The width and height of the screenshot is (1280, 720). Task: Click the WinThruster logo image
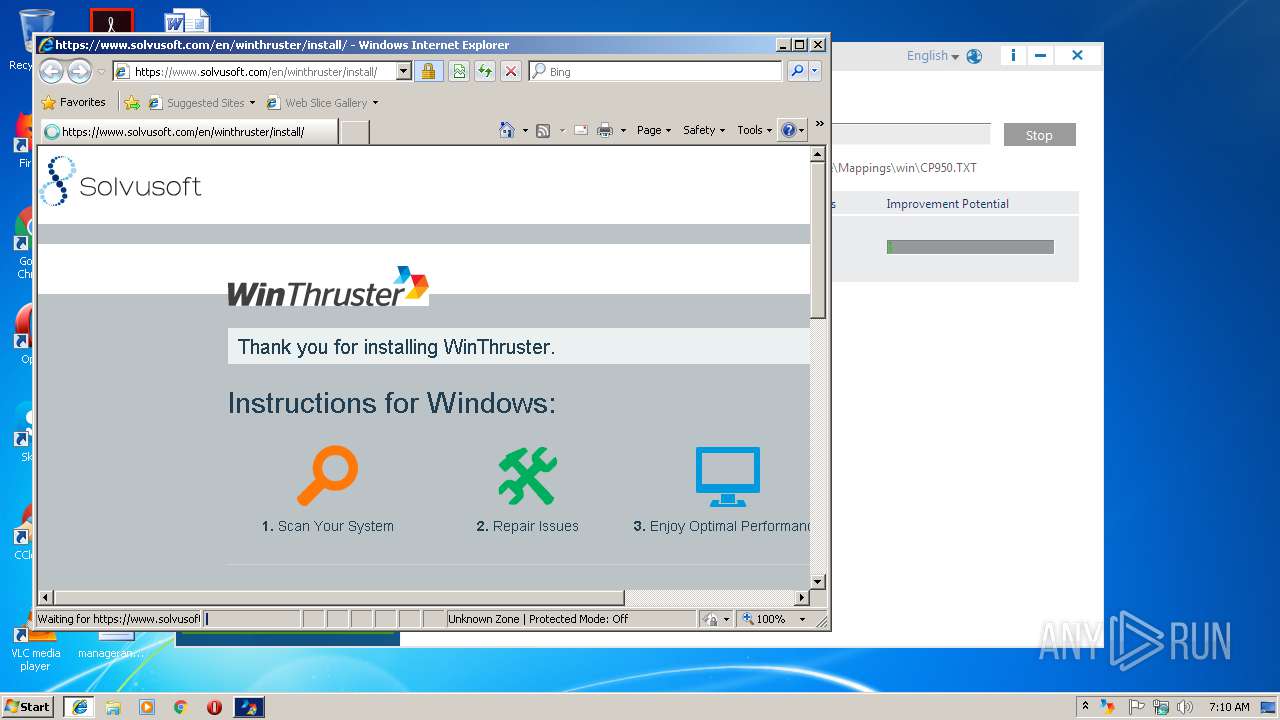pos(328,286)
